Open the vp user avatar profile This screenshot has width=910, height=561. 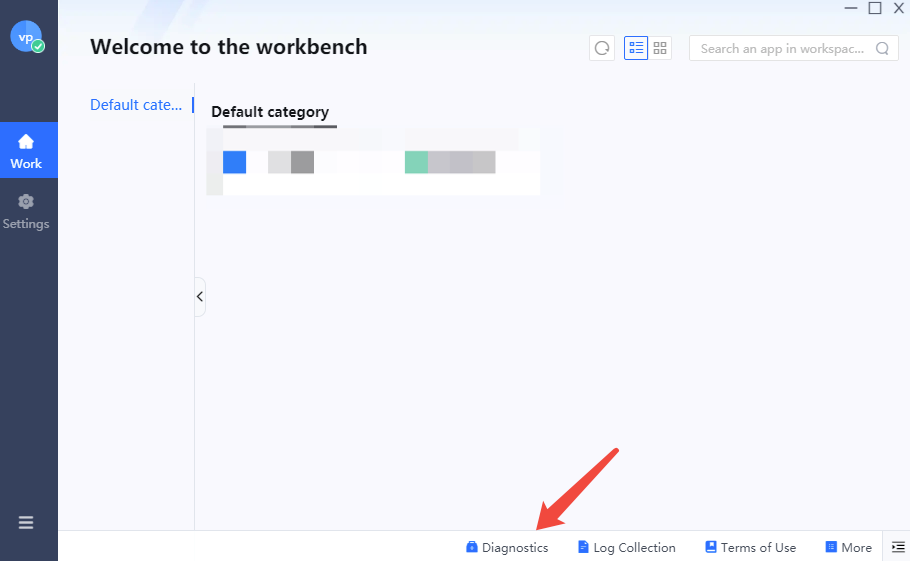click(x=26, y=36)
